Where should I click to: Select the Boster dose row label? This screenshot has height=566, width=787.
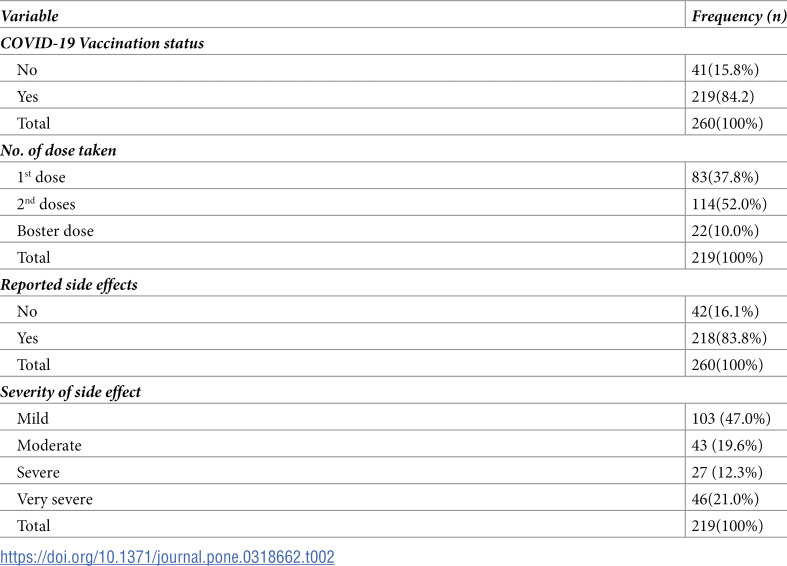(x=55, y=231)
